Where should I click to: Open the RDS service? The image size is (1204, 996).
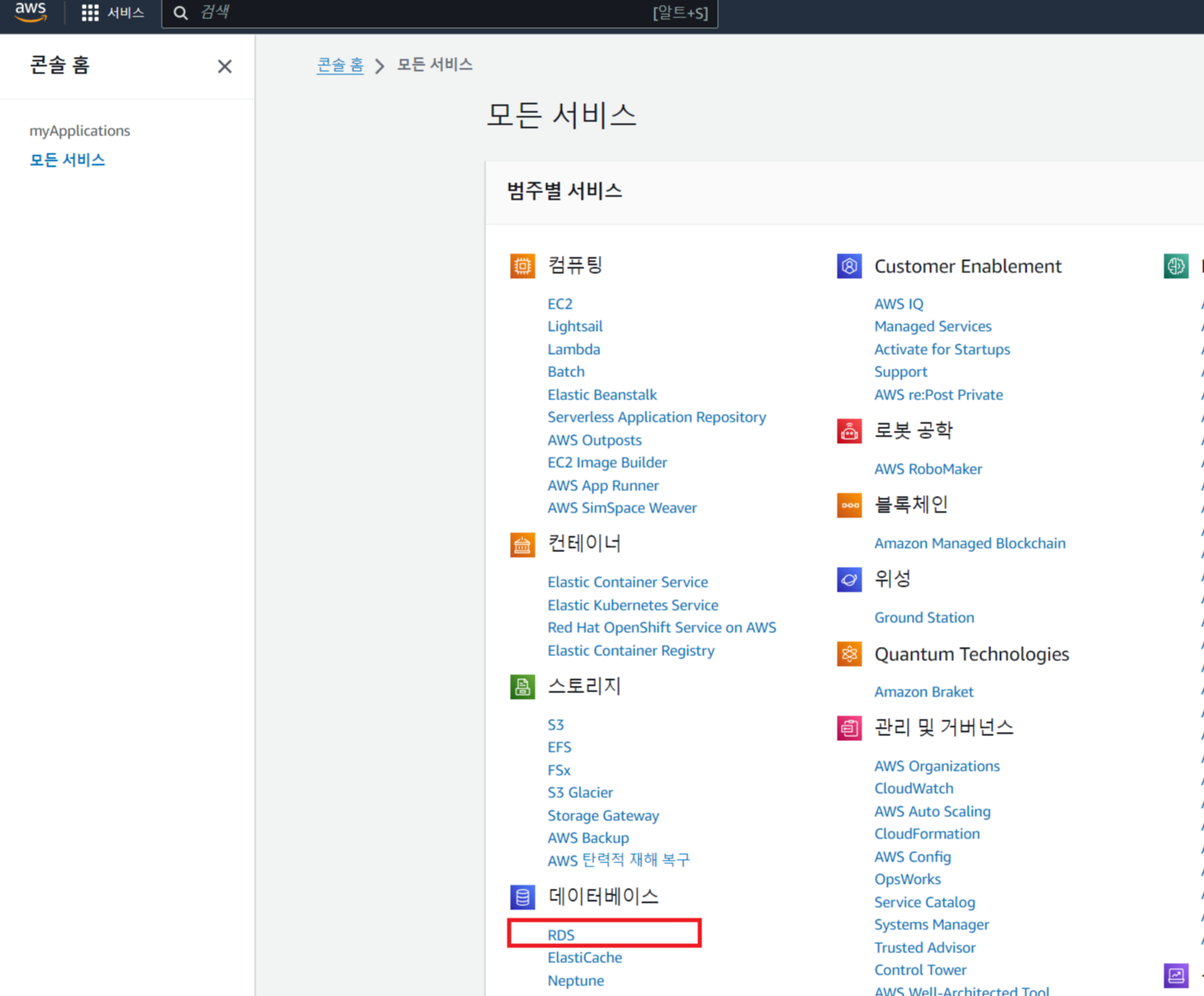pos(560,935)
